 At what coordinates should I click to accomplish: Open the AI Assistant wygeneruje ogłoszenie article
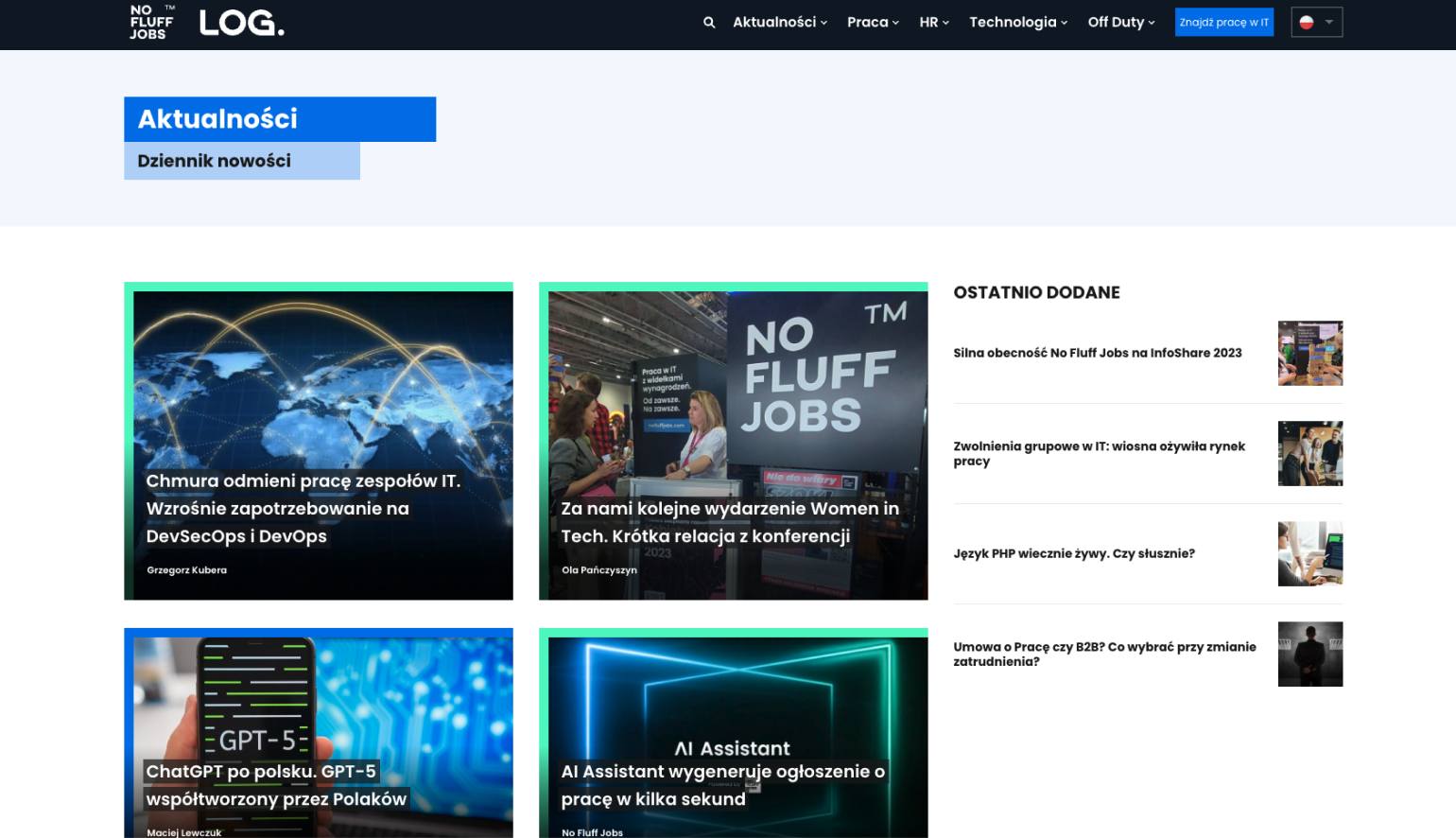(x=722, y=785)
